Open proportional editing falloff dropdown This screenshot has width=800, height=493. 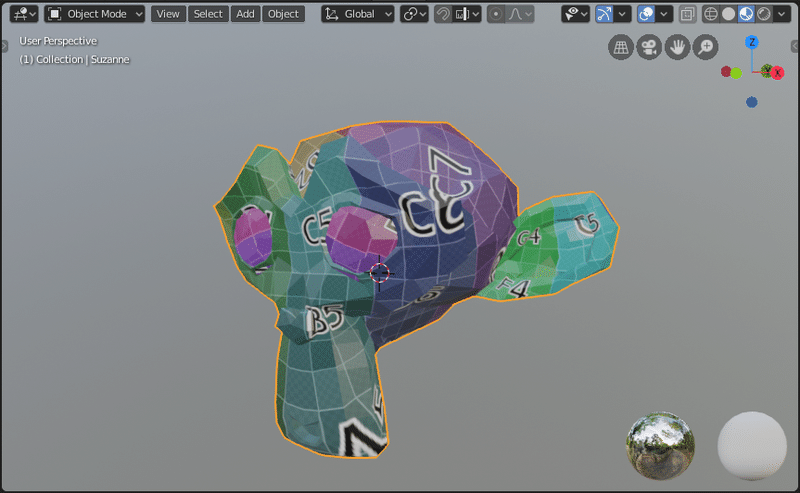pos(519,14)
